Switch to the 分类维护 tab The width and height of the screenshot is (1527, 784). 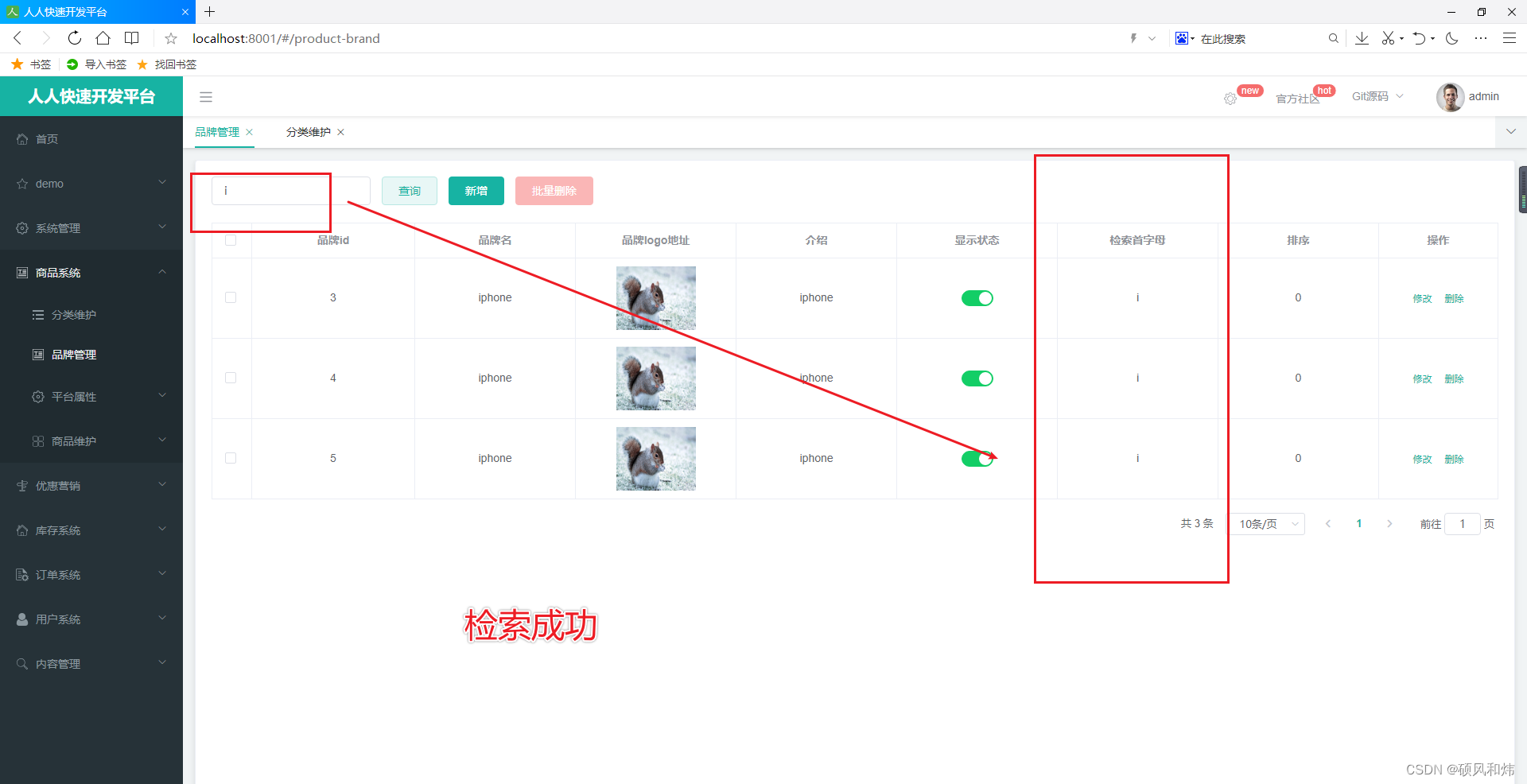point(307,132)
